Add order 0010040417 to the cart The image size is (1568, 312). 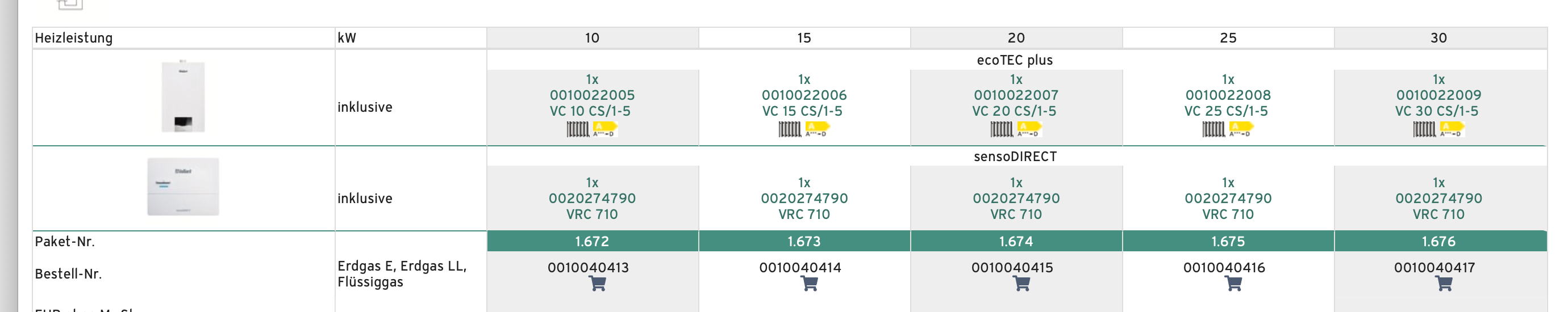[x=1444, y=284]
